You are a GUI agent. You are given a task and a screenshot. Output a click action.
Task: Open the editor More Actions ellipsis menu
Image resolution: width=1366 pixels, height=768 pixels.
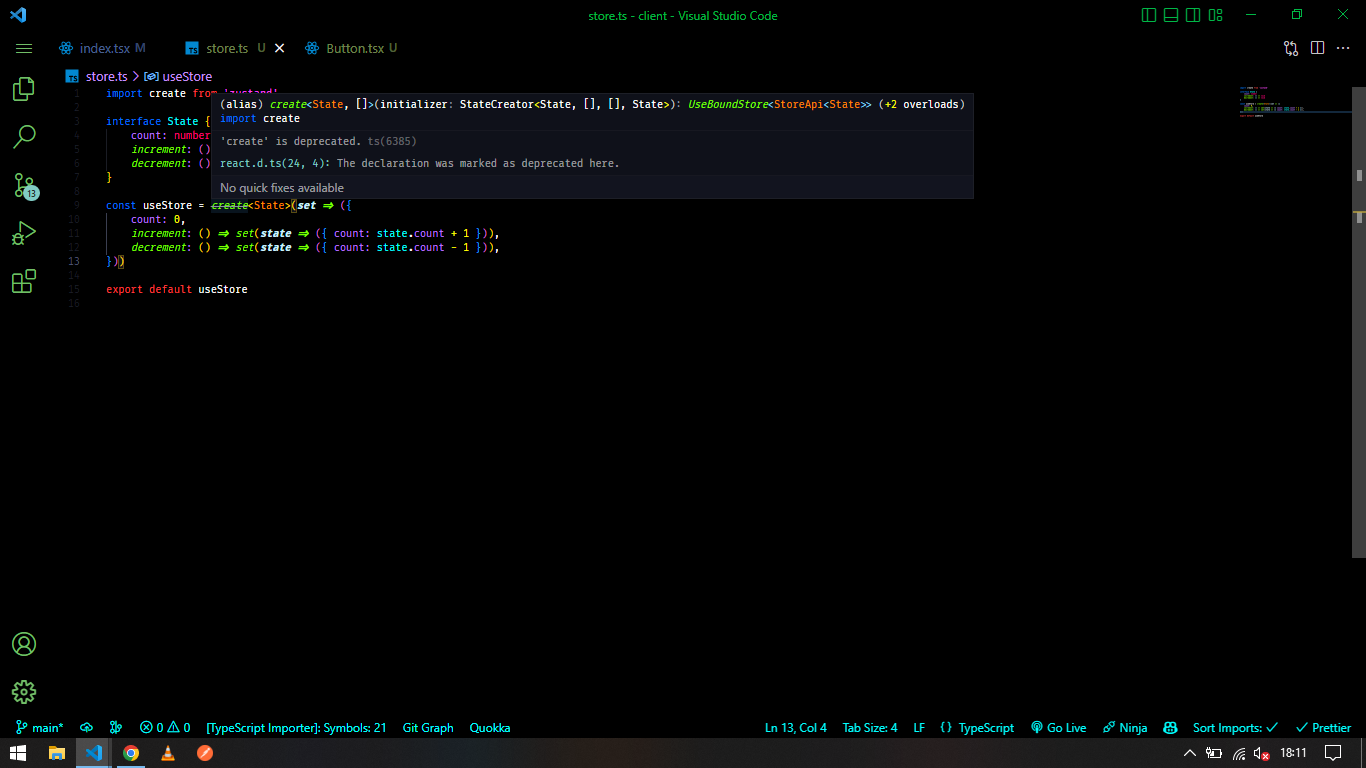pyautogui.click(x=1344, y=47)
